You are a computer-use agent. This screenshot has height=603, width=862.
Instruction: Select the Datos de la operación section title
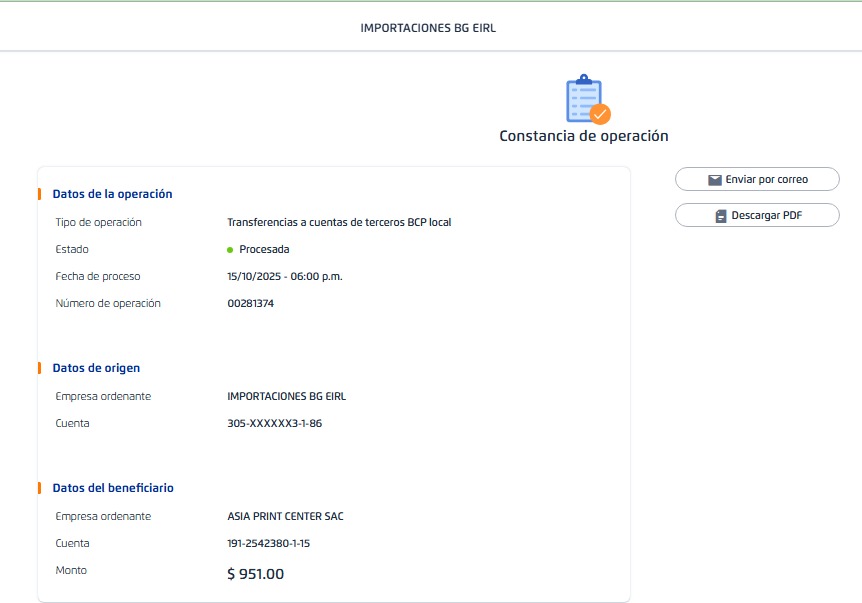pos(112,194)
